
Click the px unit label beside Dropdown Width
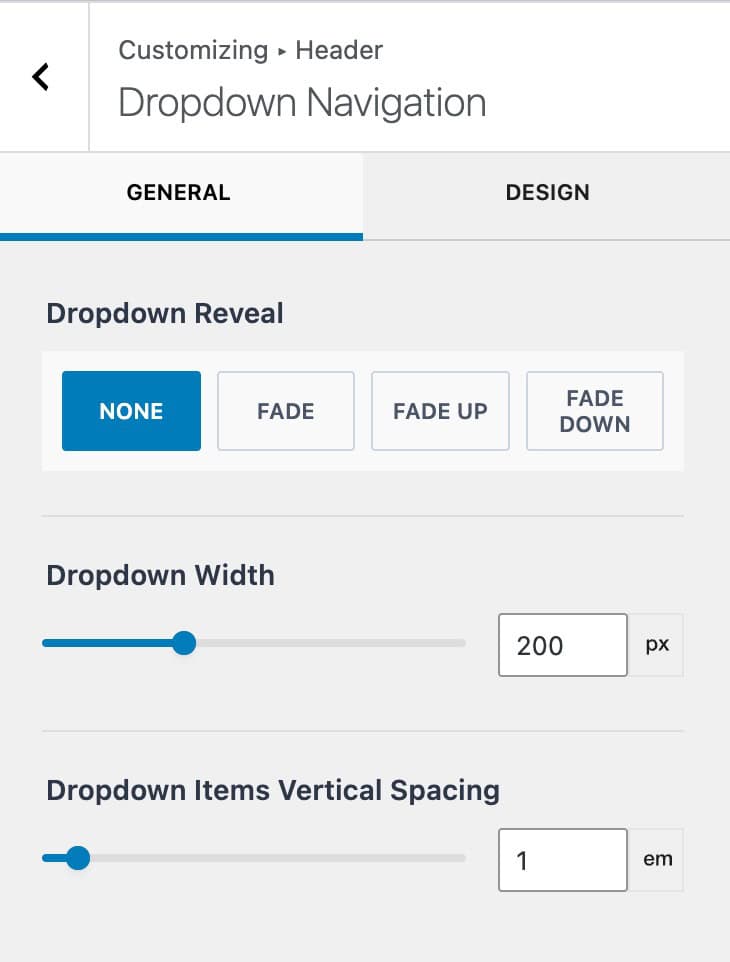click(656, 645)
